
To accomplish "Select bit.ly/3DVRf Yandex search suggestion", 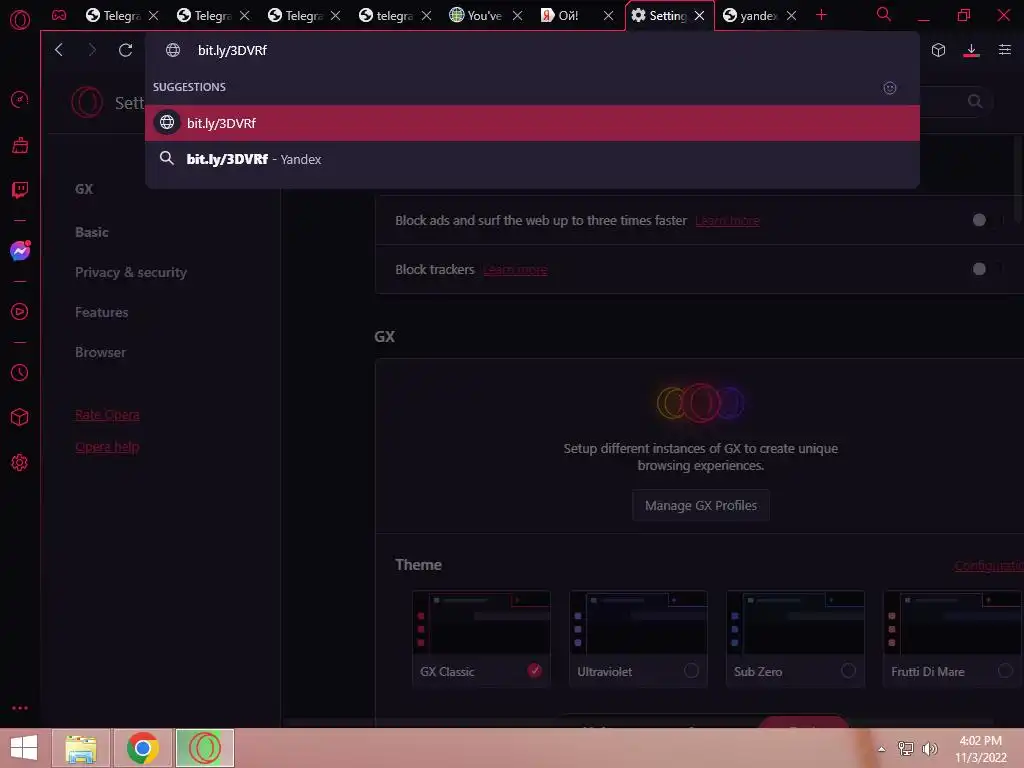I will [x=532, y=159].
